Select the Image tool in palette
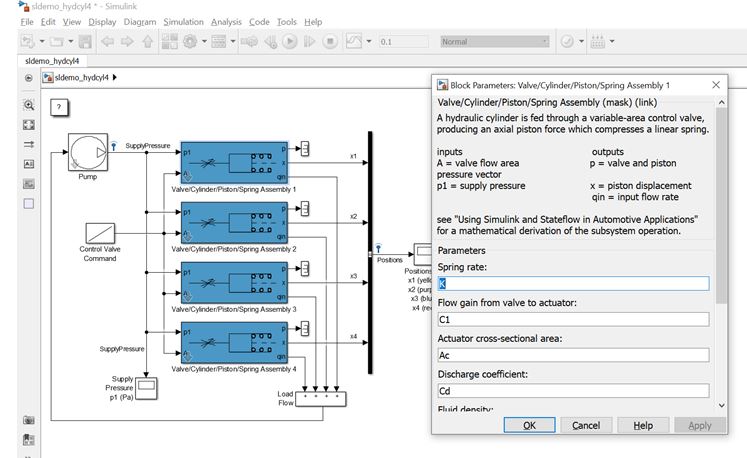Screen dimensions: 747x458 point(29,183)
